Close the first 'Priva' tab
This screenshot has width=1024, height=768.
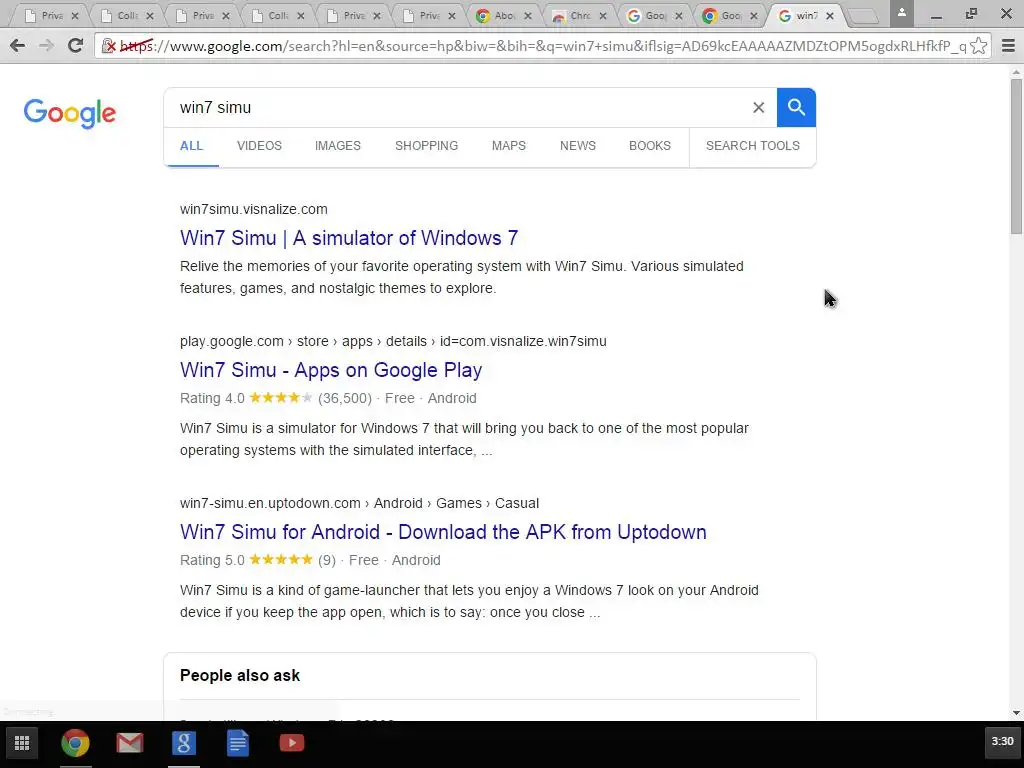point(74,16)
